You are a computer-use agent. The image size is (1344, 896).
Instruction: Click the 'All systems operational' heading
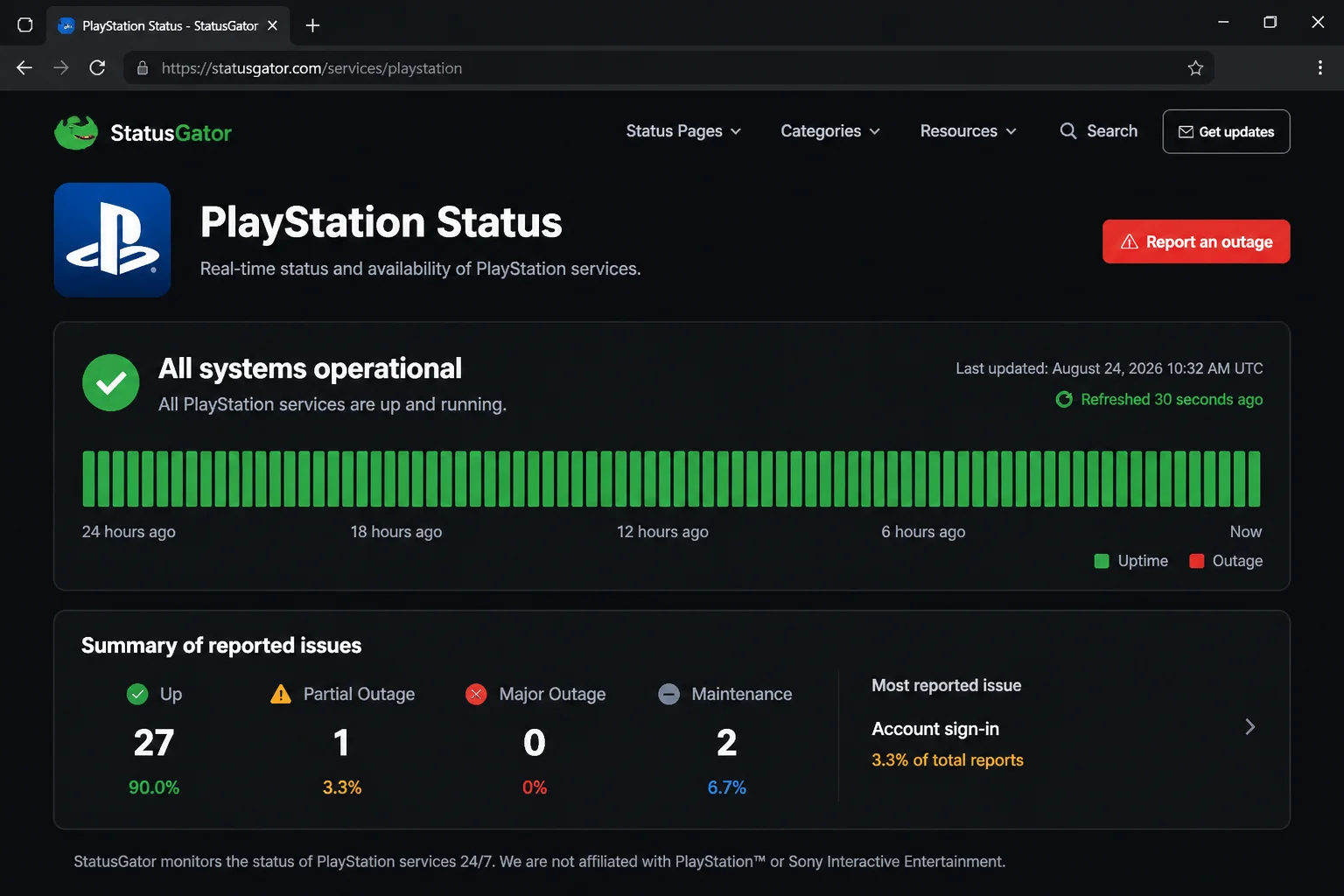pos(310,368)
